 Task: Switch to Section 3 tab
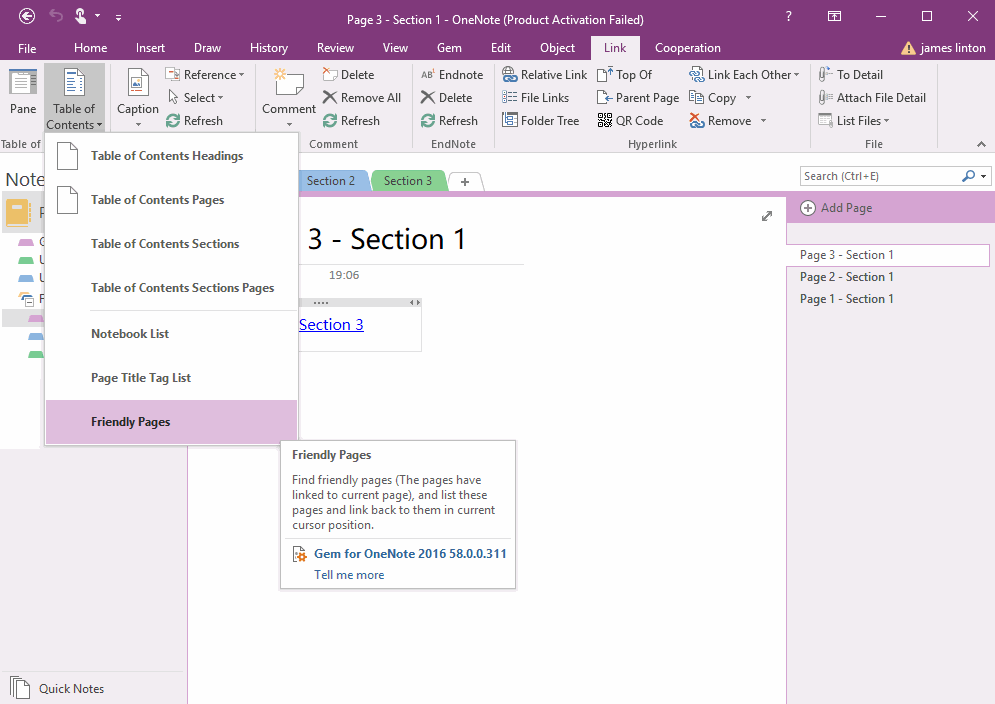[408, 181]
